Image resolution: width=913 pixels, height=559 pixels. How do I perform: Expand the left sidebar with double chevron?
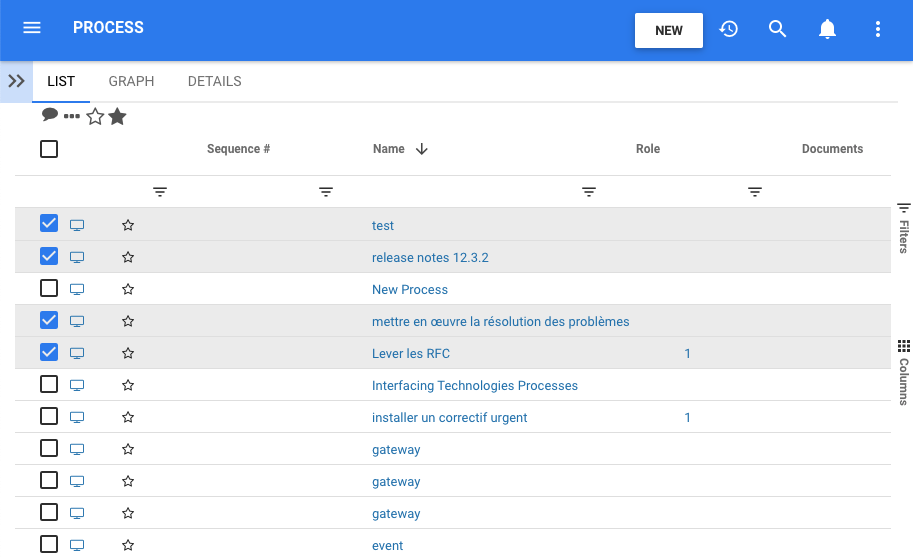click(x=16, y=81)
